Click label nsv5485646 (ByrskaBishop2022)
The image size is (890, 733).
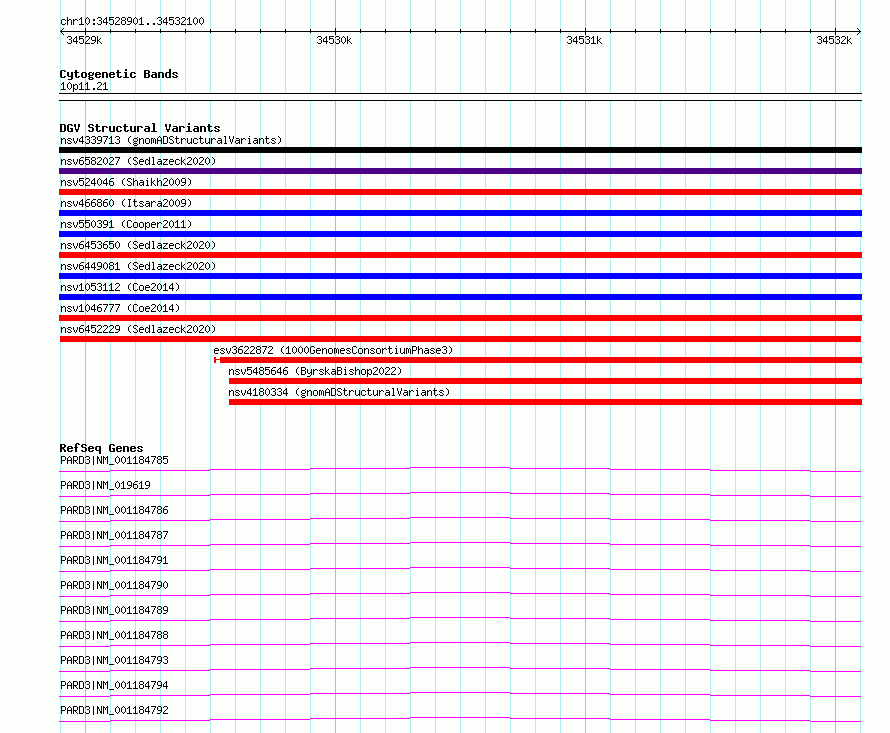tap(315, 371)
